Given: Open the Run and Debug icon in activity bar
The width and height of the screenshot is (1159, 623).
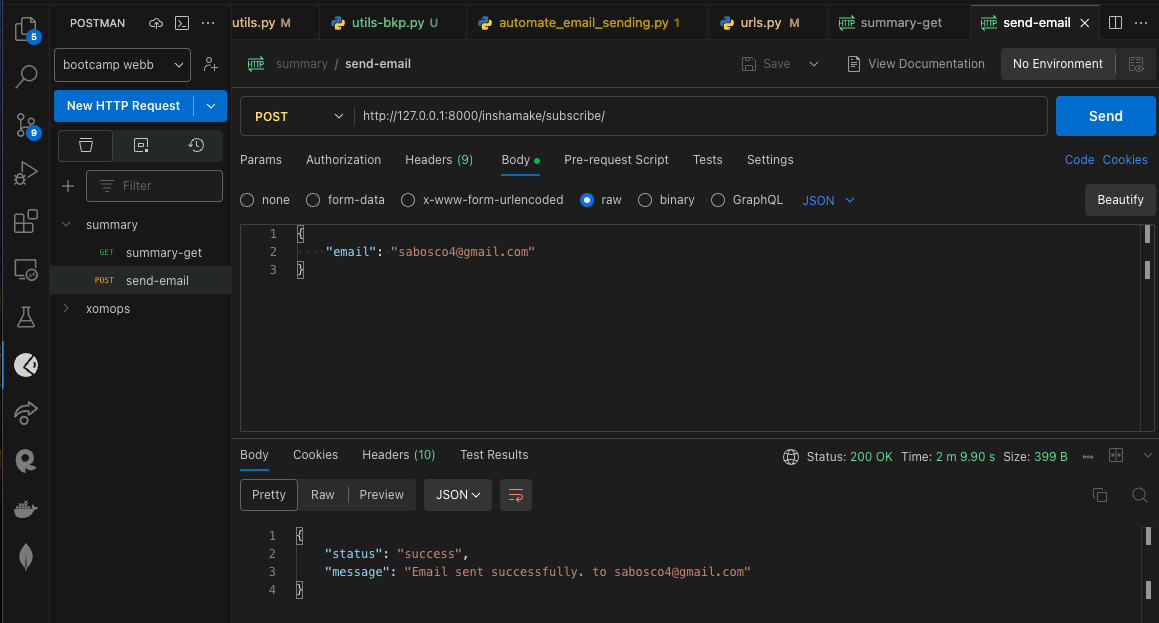Looking at the screenshot, I should (x=26, y=173).
